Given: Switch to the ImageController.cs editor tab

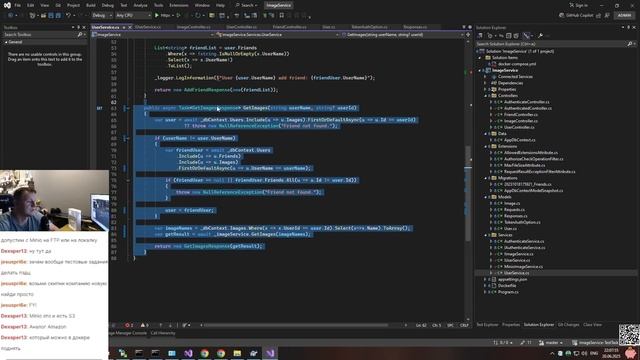Looking at the screenshot, I should click(193, 27).
